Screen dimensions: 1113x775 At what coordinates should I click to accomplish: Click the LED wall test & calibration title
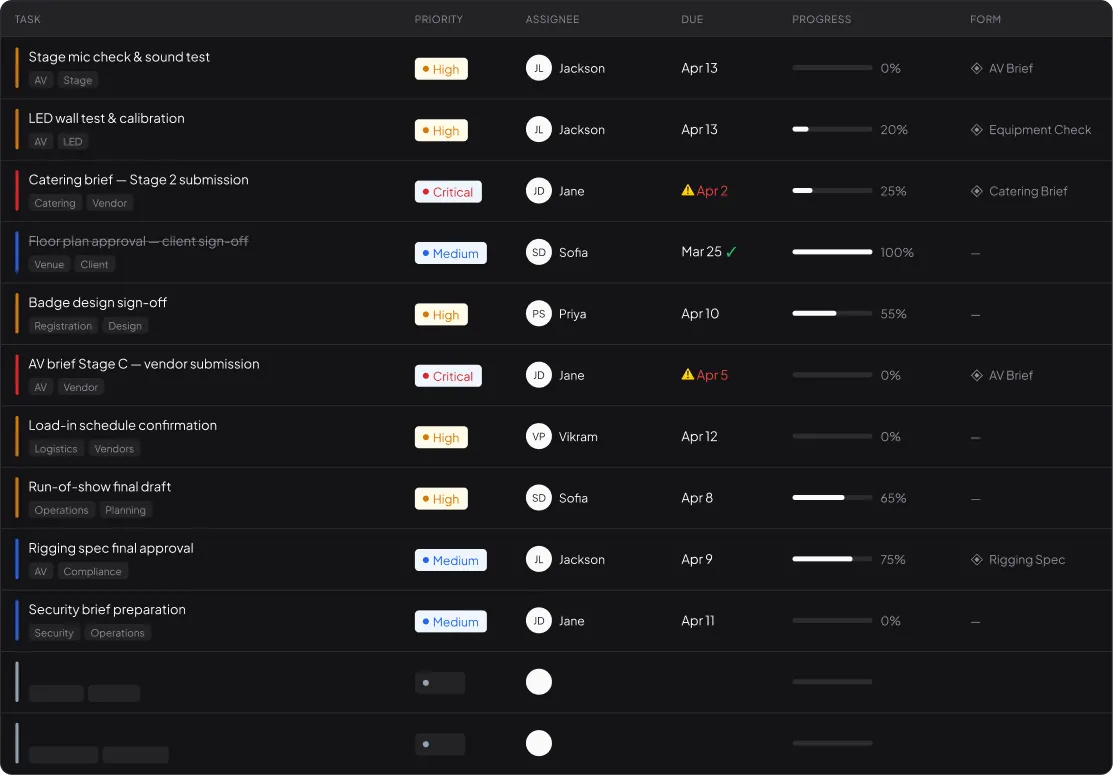pyautogui.click(x=106, y=119)
